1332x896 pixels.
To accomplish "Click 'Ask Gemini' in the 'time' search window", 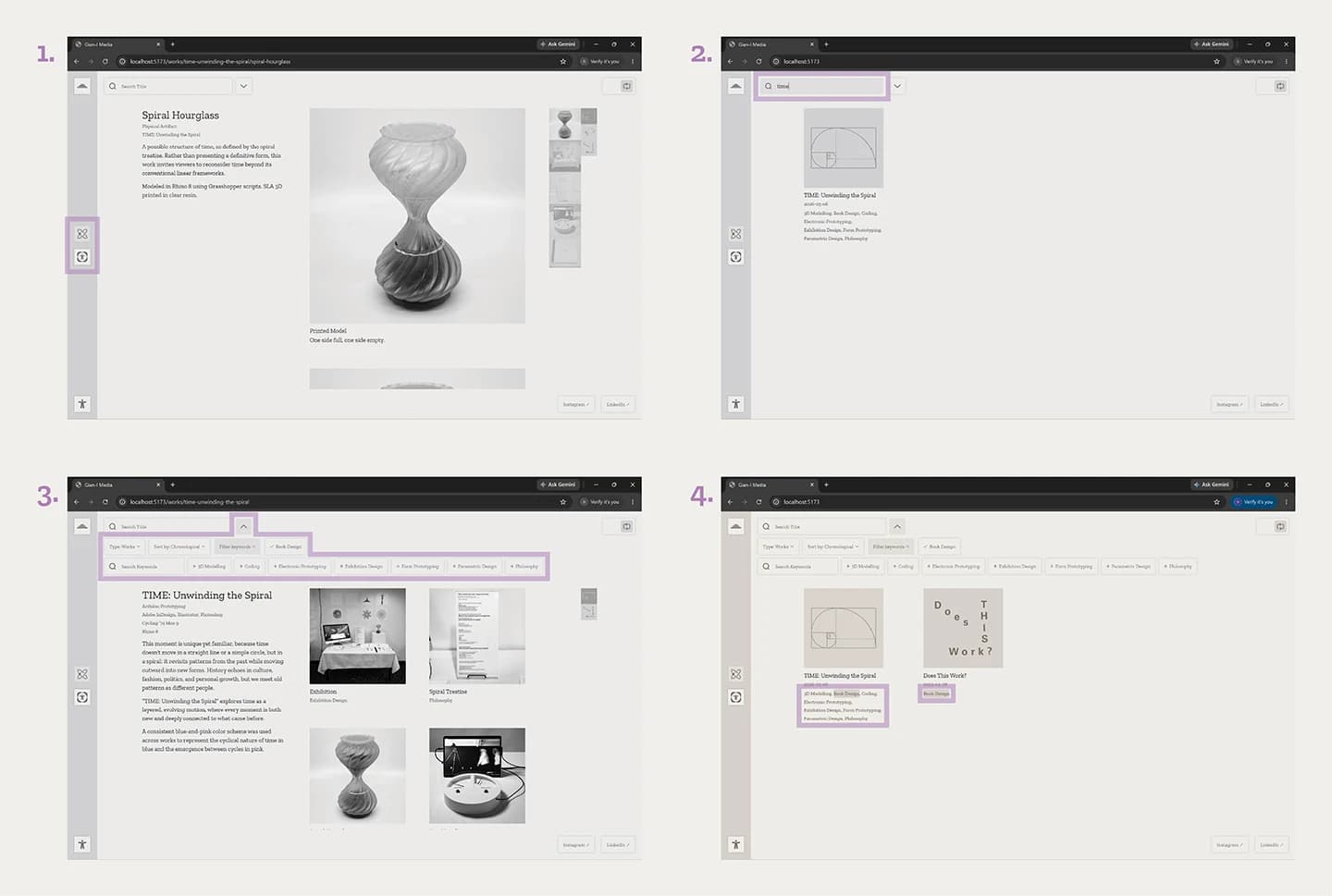I will (1212, 44).
